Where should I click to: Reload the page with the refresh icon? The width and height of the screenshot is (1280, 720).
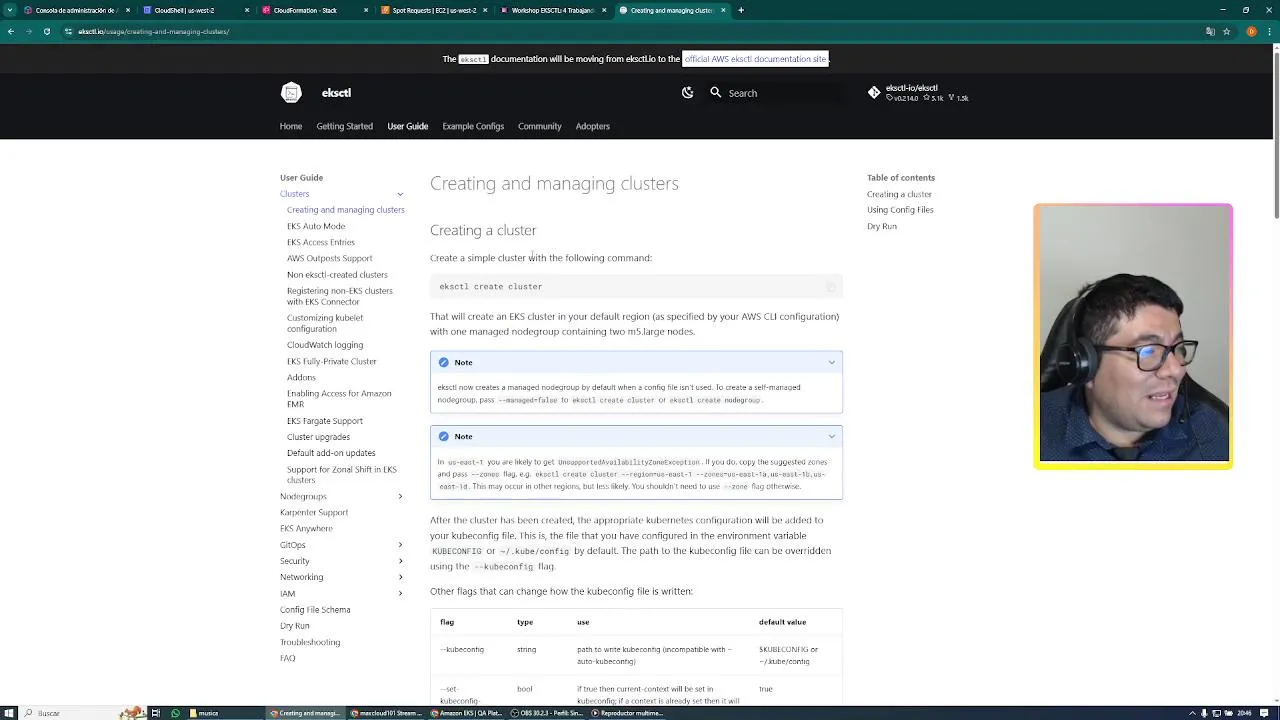coord(46,31)
